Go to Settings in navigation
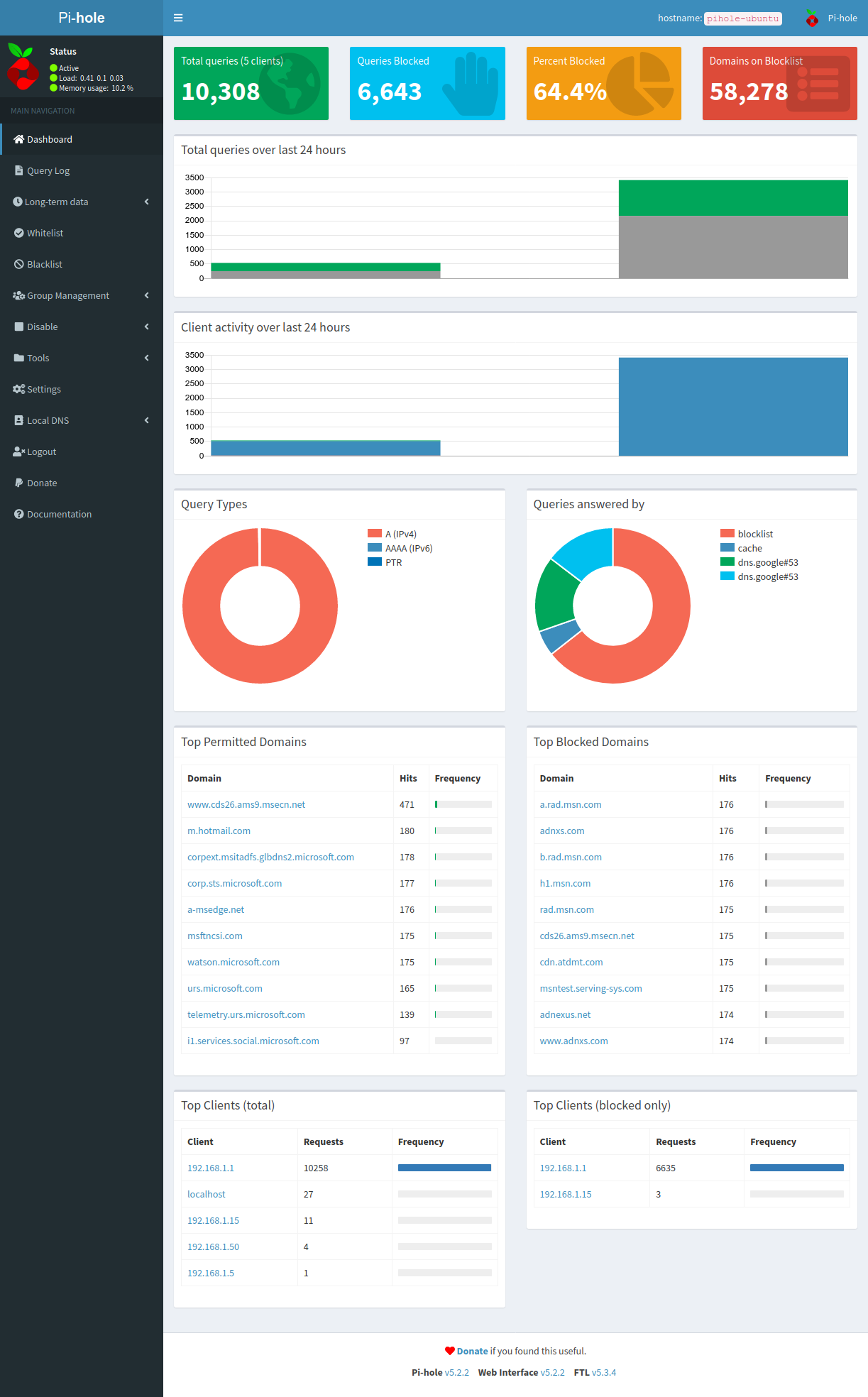This screenshot has height=1397, width=868. click(x=82, y=389)
